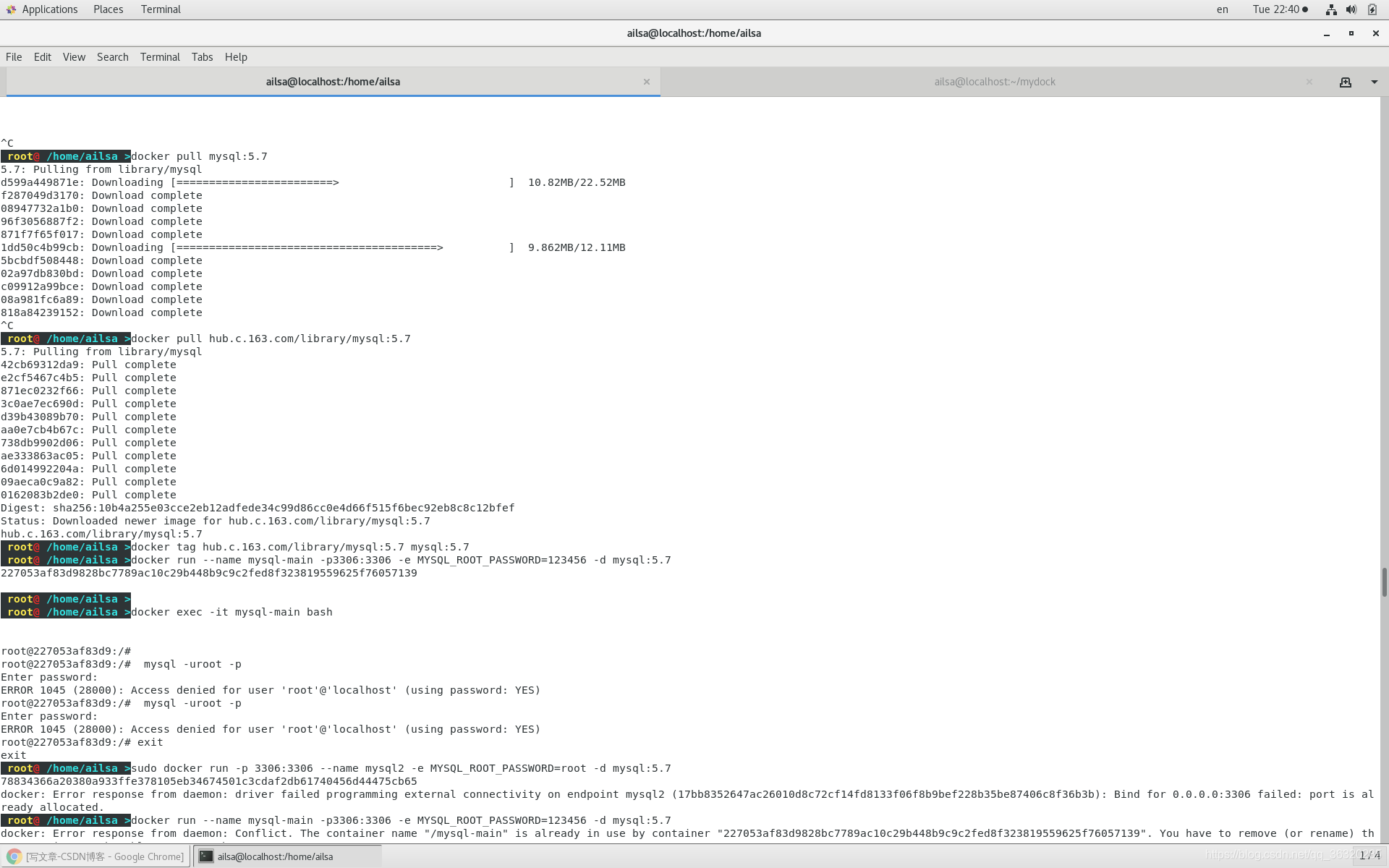Screen dimensions: 1389x868
Task: Open the clock showing Tue 22:40
Action: tap(1279, 9)
